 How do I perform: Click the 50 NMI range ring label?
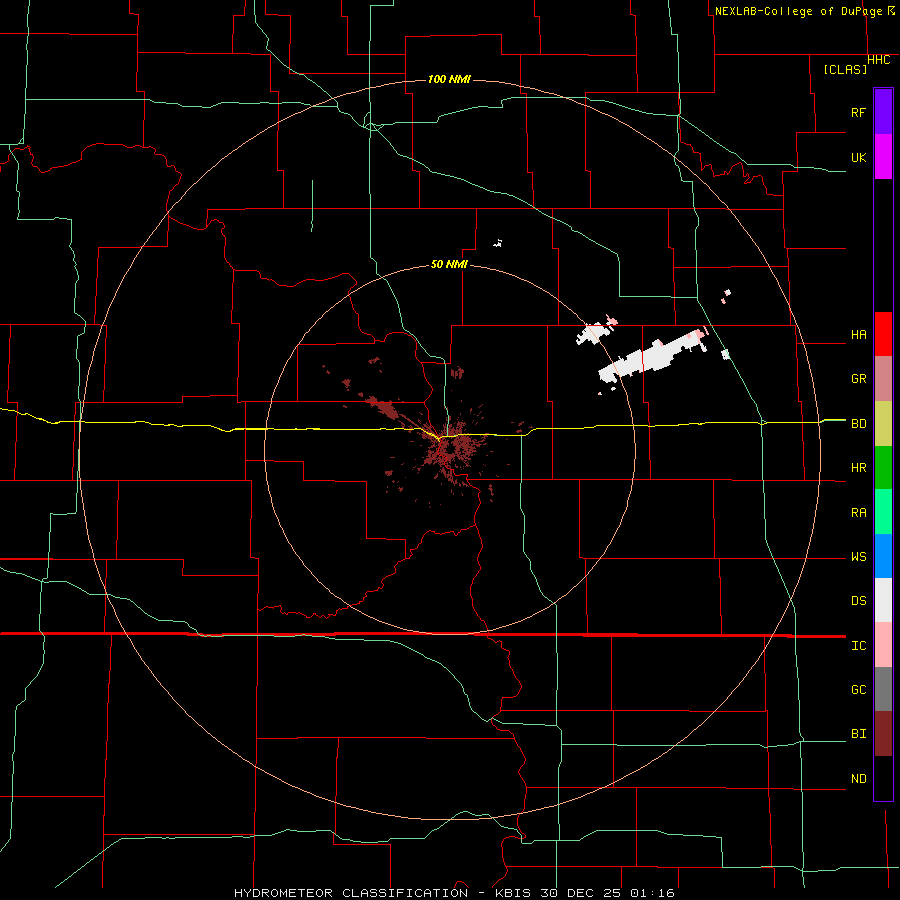tap(449, 265)
